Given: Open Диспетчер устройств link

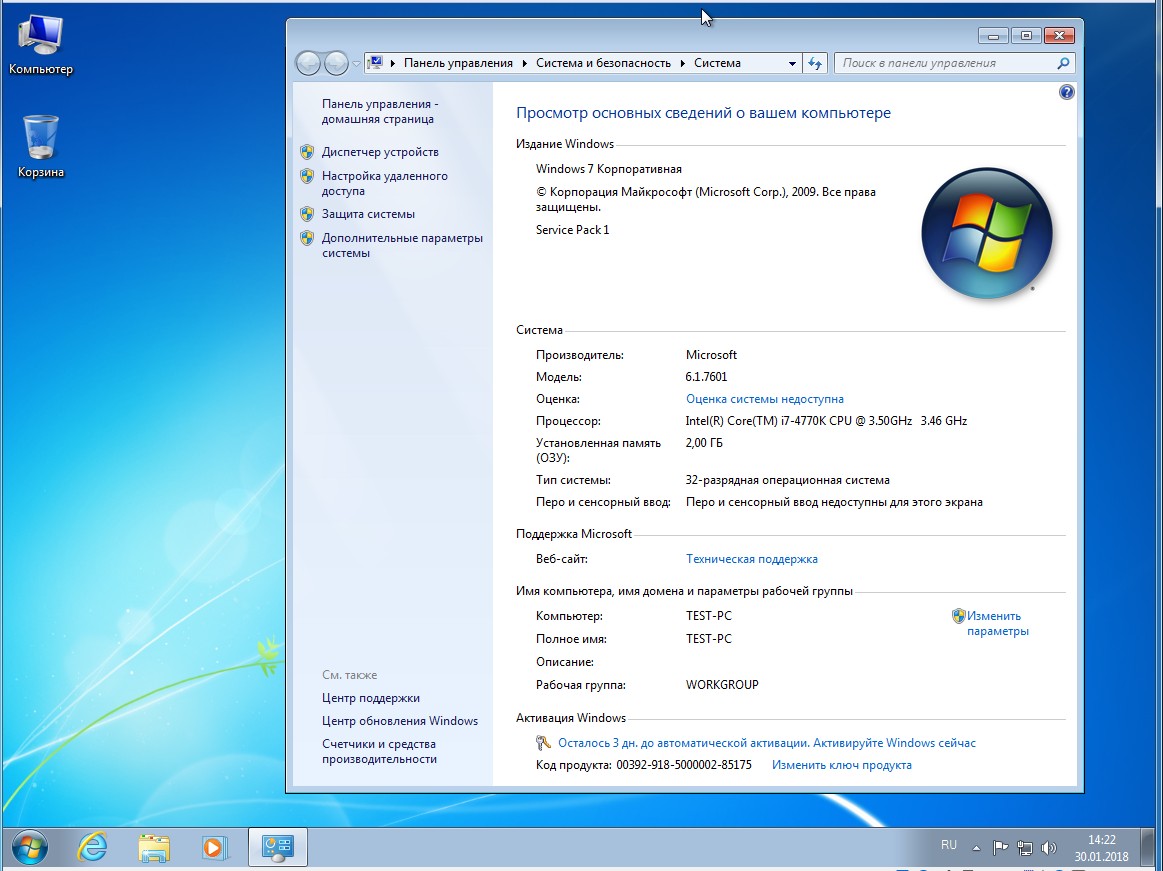Looking at the screenshot, I should pyautogui.click(x=380, y=152).
